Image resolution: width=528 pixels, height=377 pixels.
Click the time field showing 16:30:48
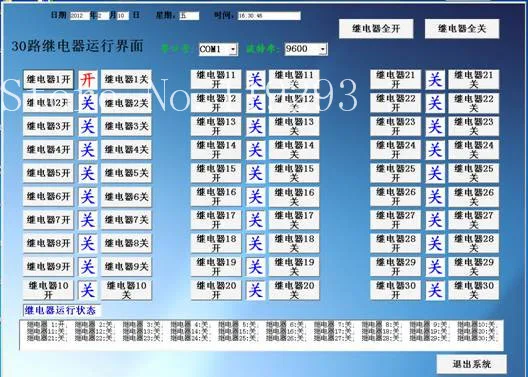269,16
